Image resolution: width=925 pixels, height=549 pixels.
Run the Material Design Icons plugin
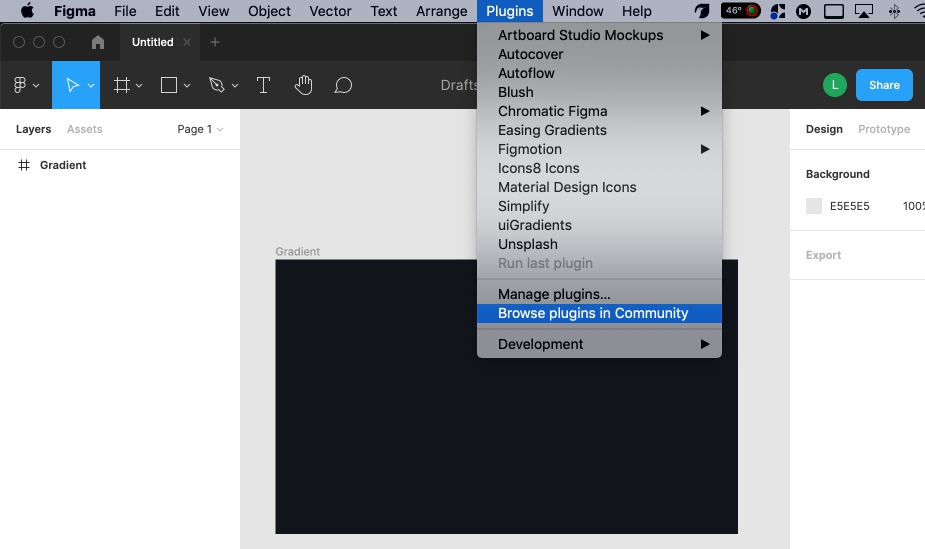(x=599, y=187)
